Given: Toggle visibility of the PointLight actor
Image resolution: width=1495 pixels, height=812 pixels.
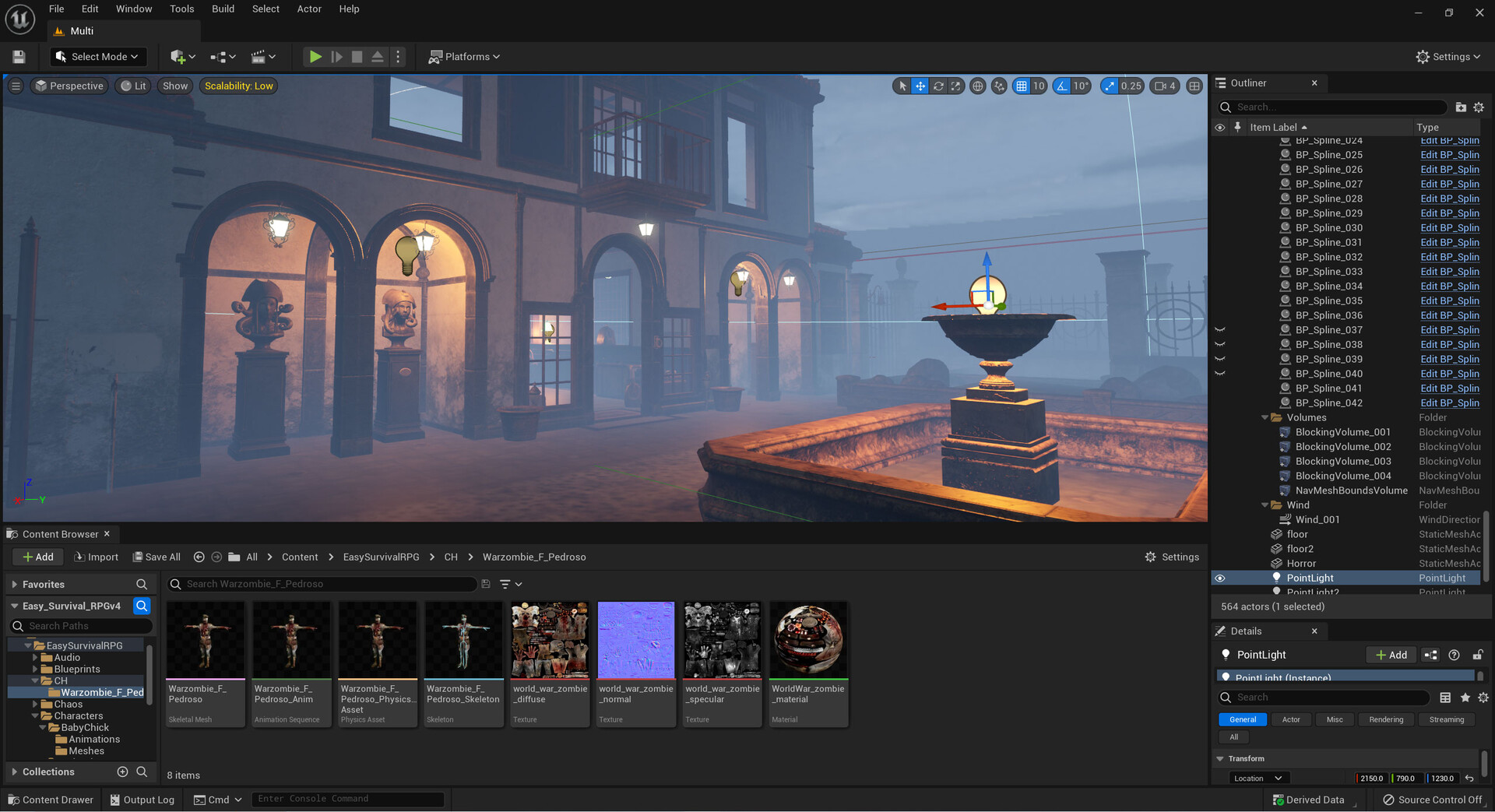Looking at the screenshot, I should 1220,578.
